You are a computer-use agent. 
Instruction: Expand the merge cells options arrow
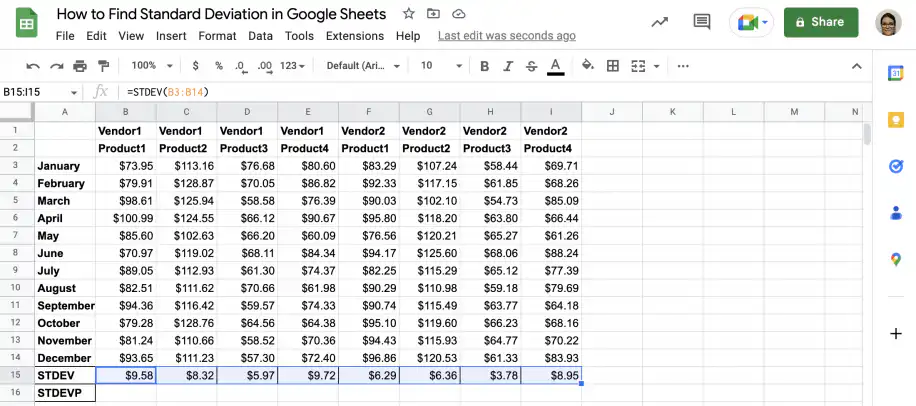click(657, 66)
